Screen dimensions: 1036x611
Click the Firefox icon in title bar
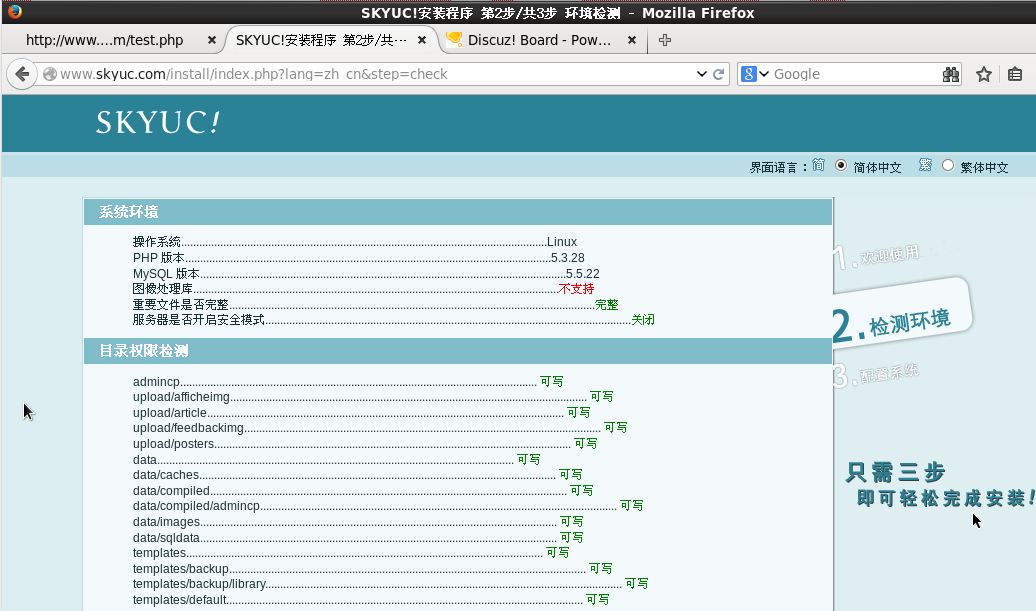click(x=15, y=11)
